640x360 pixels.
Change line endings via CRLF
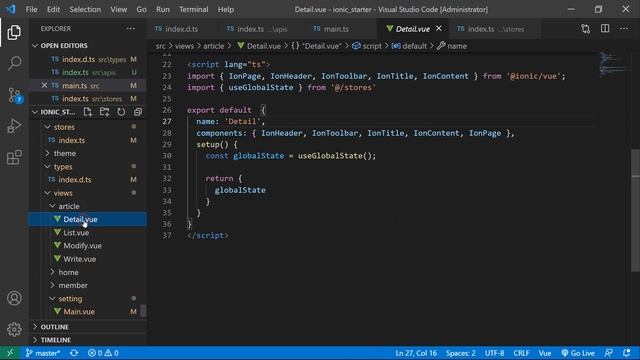coord(521,353)
